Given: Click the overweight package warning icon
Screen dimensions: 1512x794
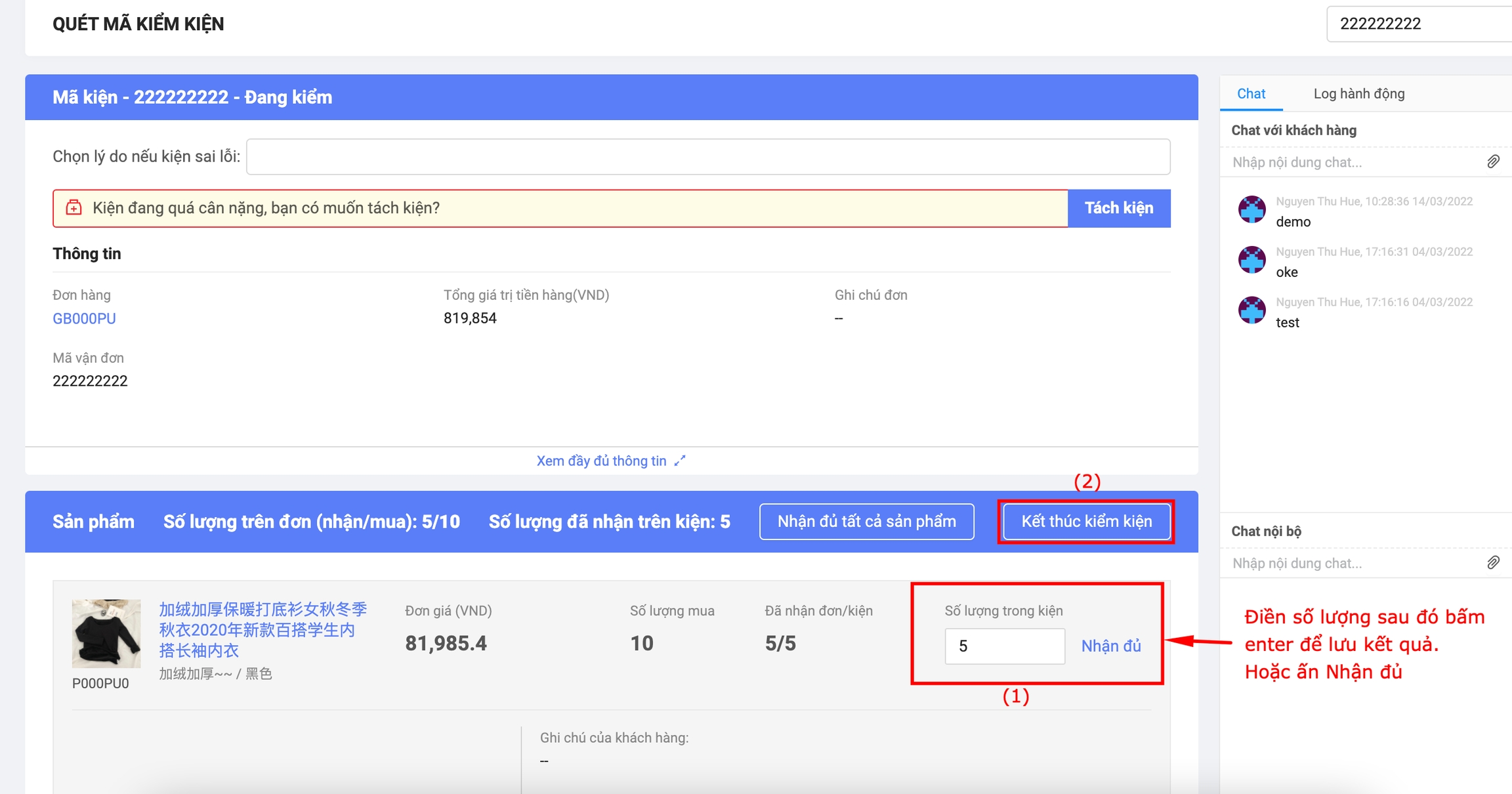Looking at the screenshot, I should pyautogui.click(x=74, y=208).
